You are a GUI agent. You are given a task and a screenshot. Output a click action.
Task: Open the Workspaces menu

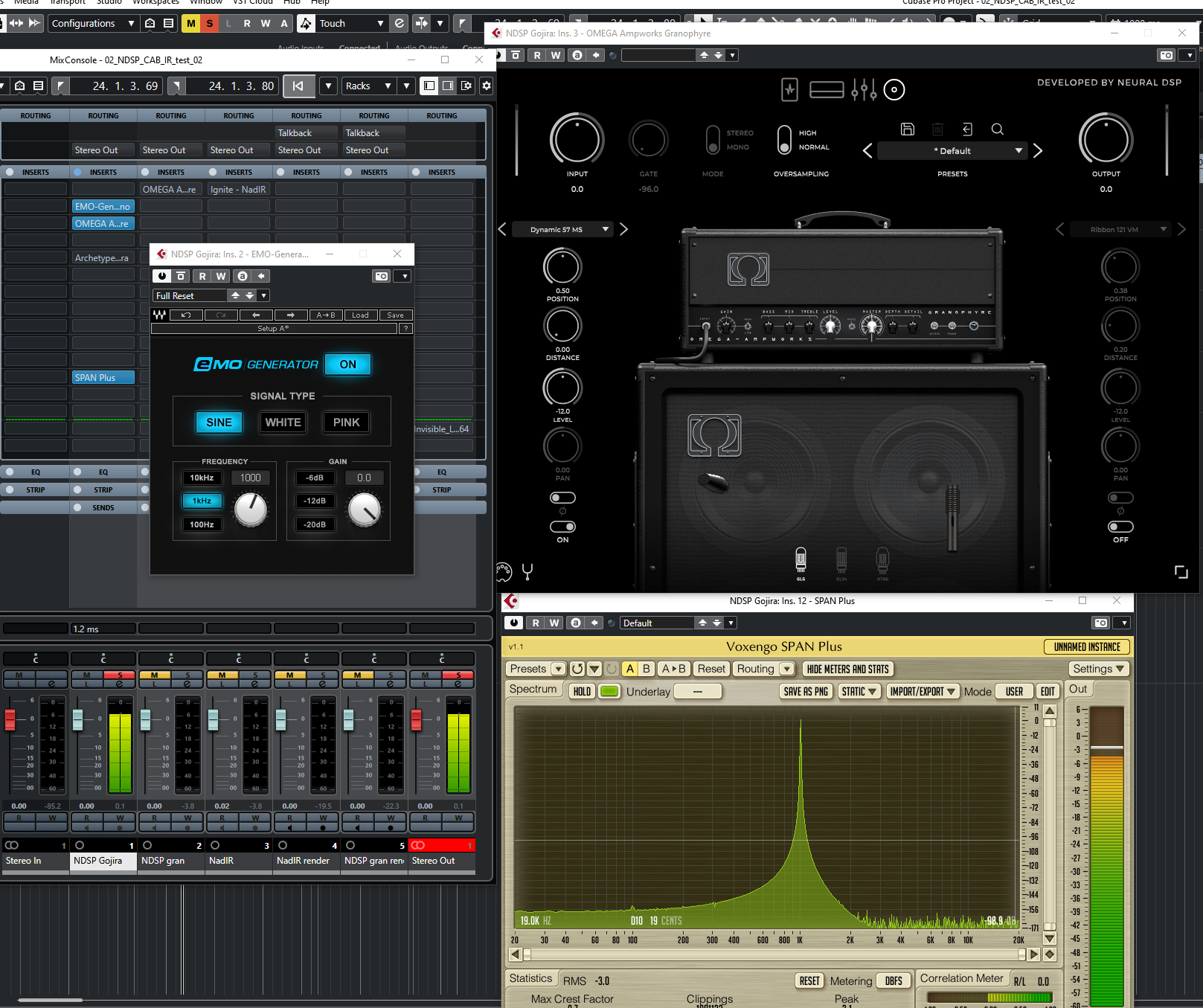(x=156, y=3)
